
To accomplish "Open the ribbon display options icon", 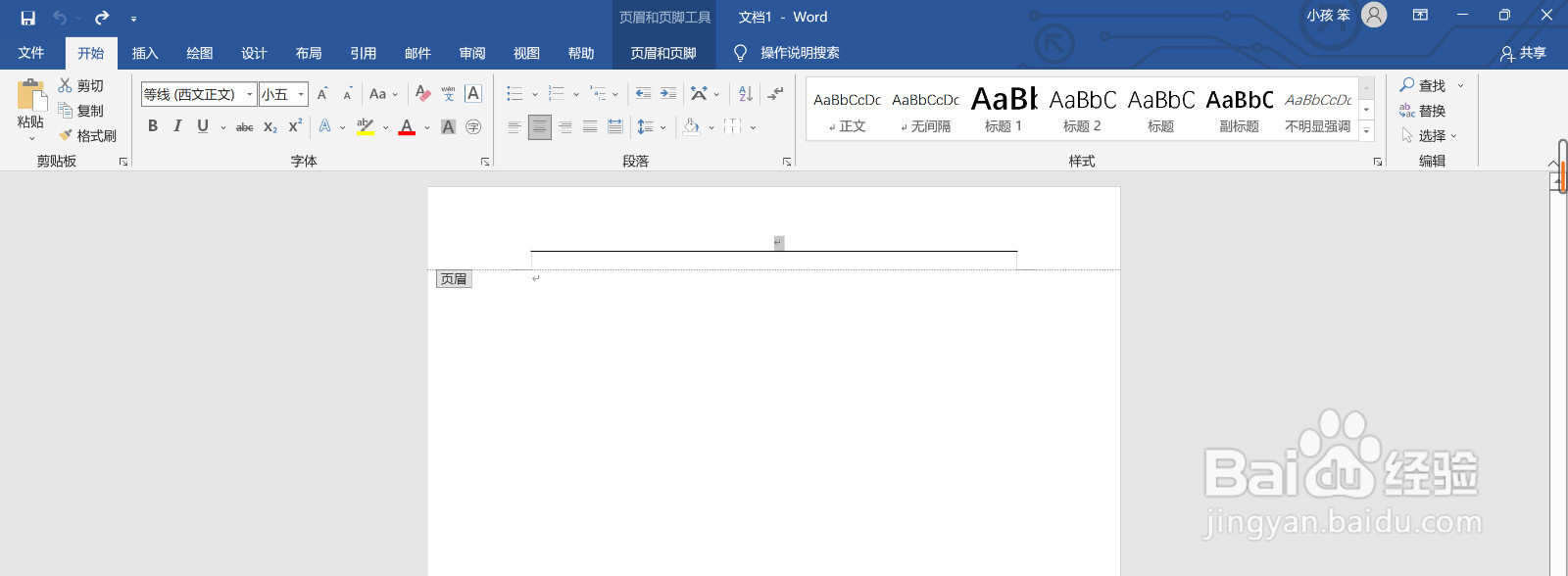I will tap(1420, 15).
